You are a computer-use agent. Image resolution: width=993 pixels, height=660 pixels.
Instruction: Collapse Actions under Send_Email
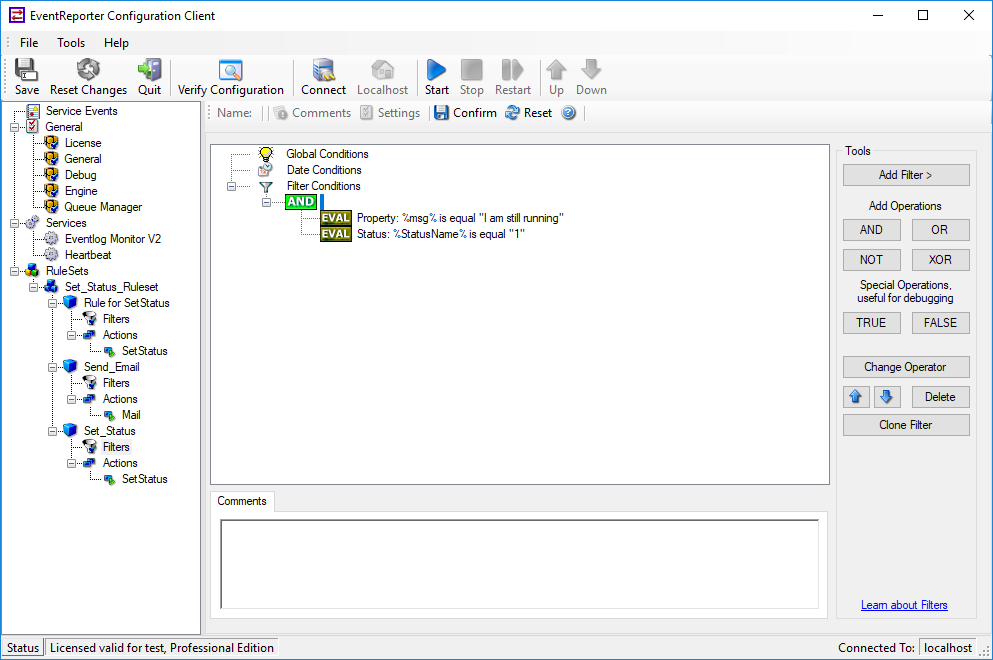point(72,399)
